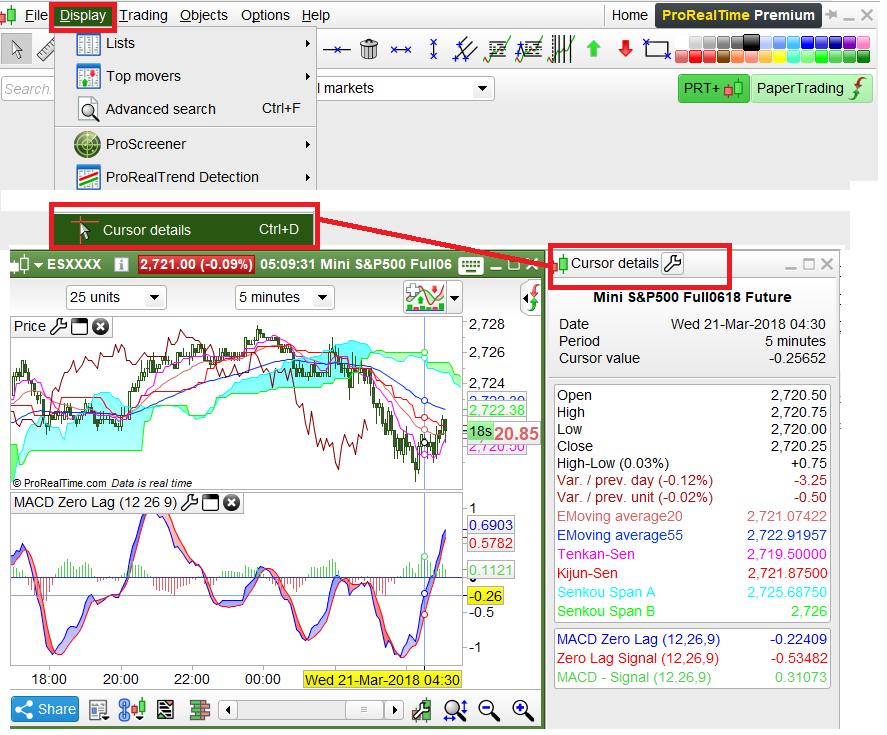Click the trash can delete objects icon
This screenshot has width=887, height=735.
[x=369, y=49]
